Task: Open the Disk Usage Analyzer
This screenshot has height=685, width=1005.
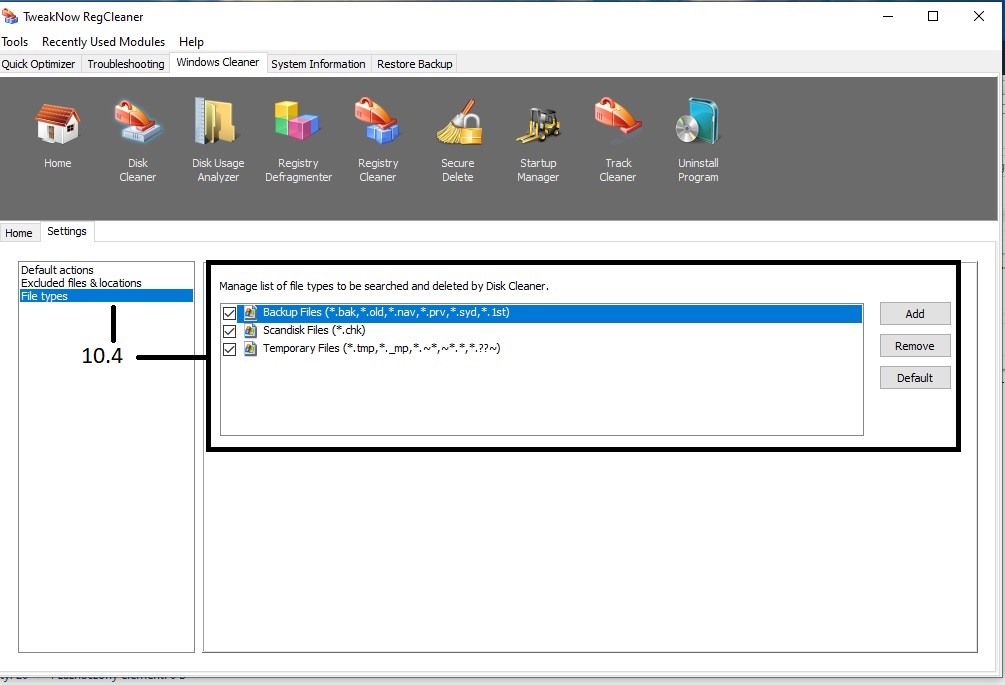Action: (x=217, y=121)
